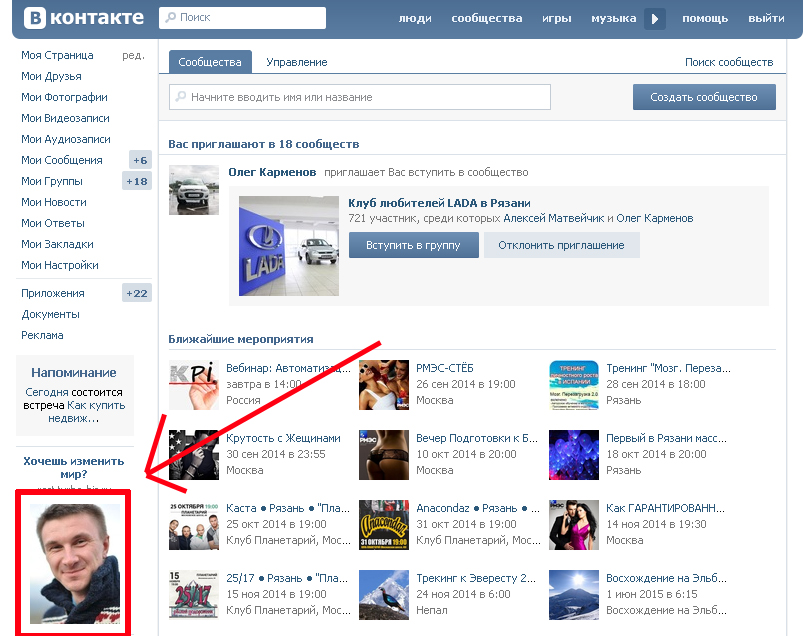
Task: Click the +18 groups counter
Action: pos(137,181)
